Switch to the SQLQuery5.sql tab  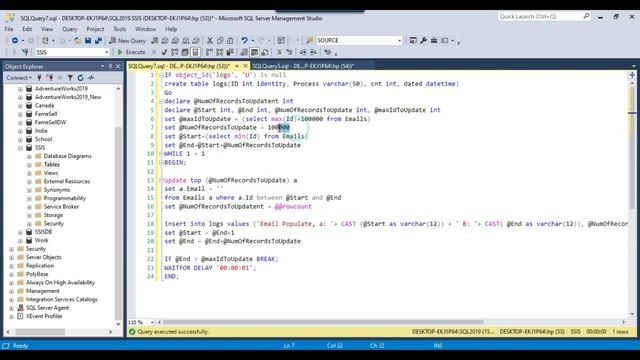pyautogui.click(x=303, y=66)
